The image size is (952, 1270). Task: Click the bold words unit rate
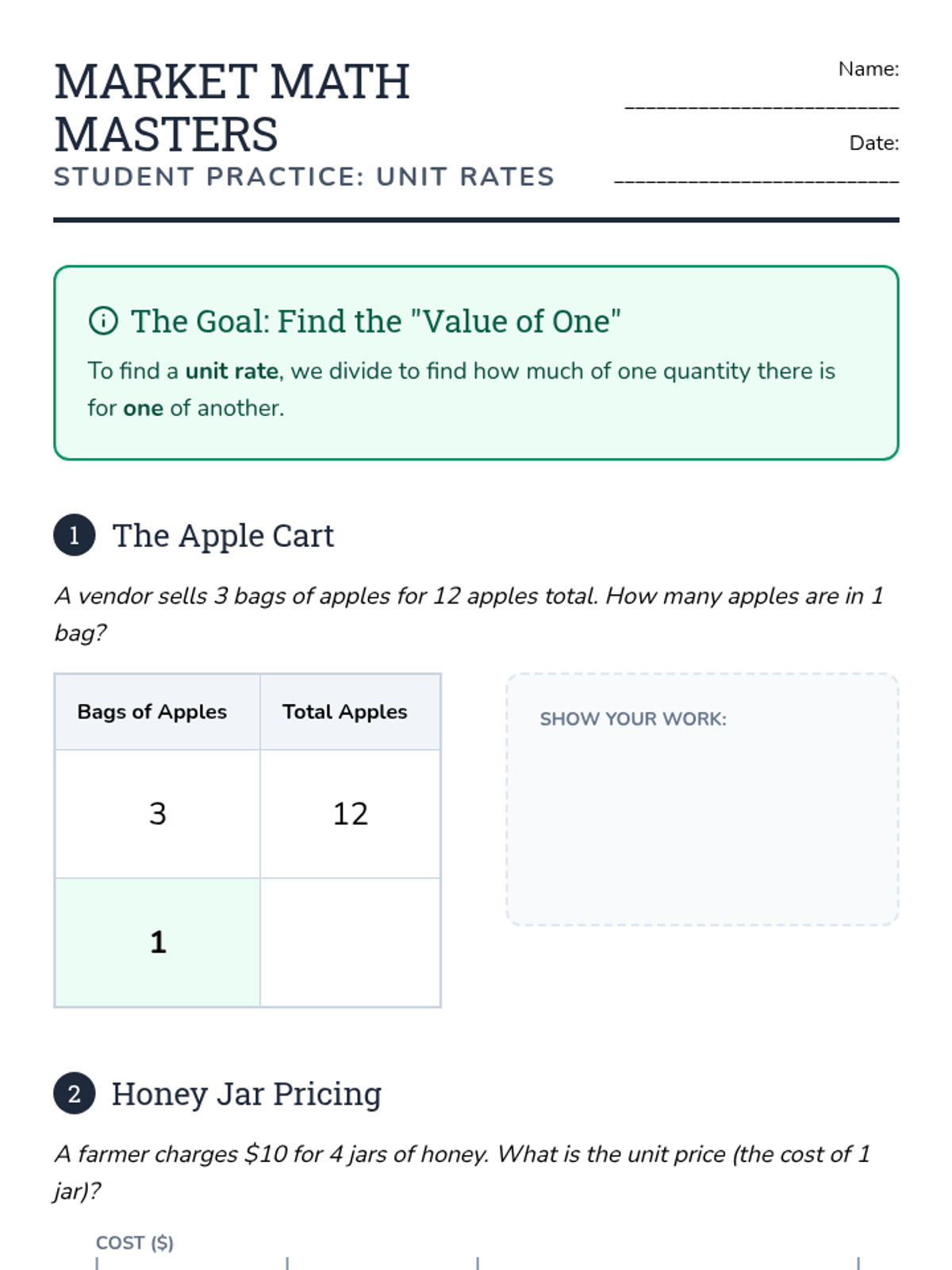click(x=232, y=371)
